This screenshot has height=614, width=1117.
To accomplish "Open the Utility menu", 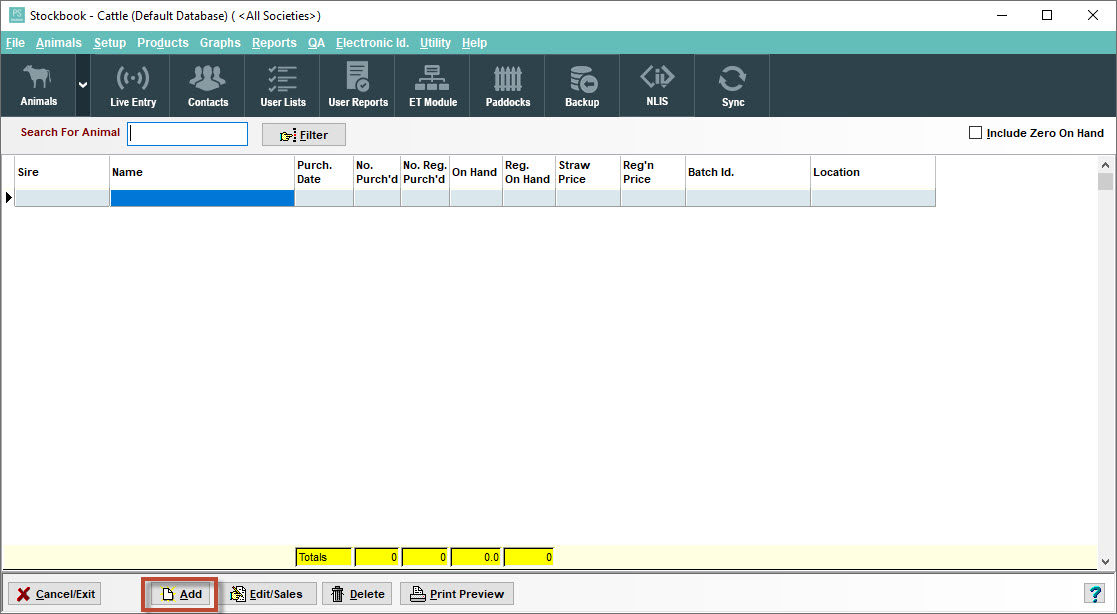I will [435, 43].
